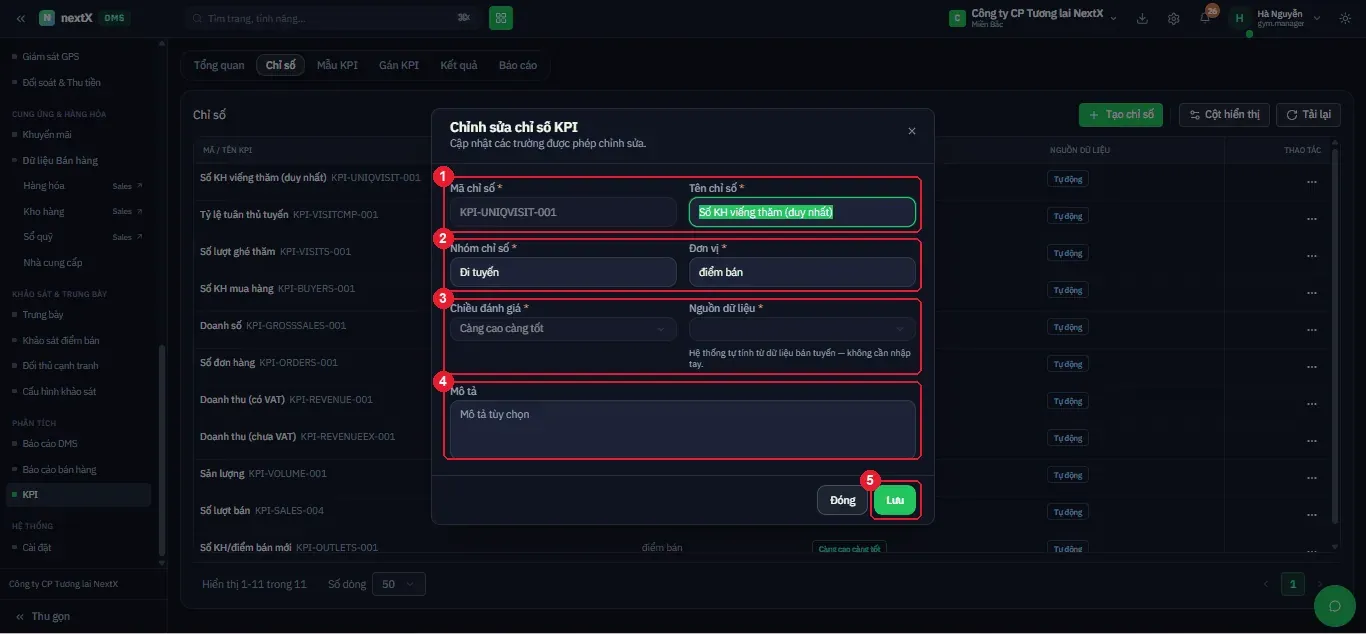The image size is (1366, 634).
Task: Open Sổ quỹ Sales external link icon
Action: coord(139,237)
